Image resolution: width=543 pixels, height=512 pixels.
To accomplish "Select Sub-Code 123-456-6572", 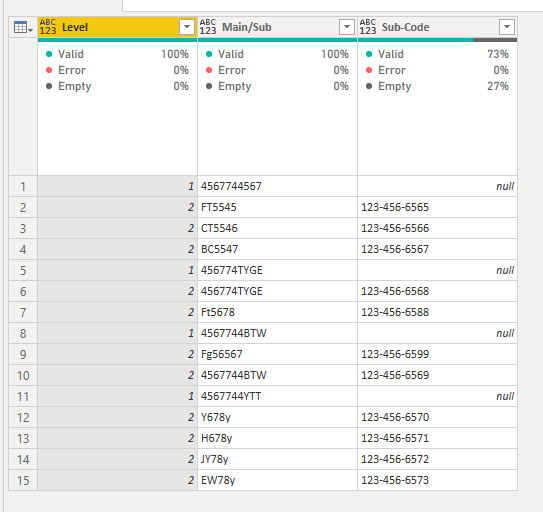I will (x=437, y=459).
